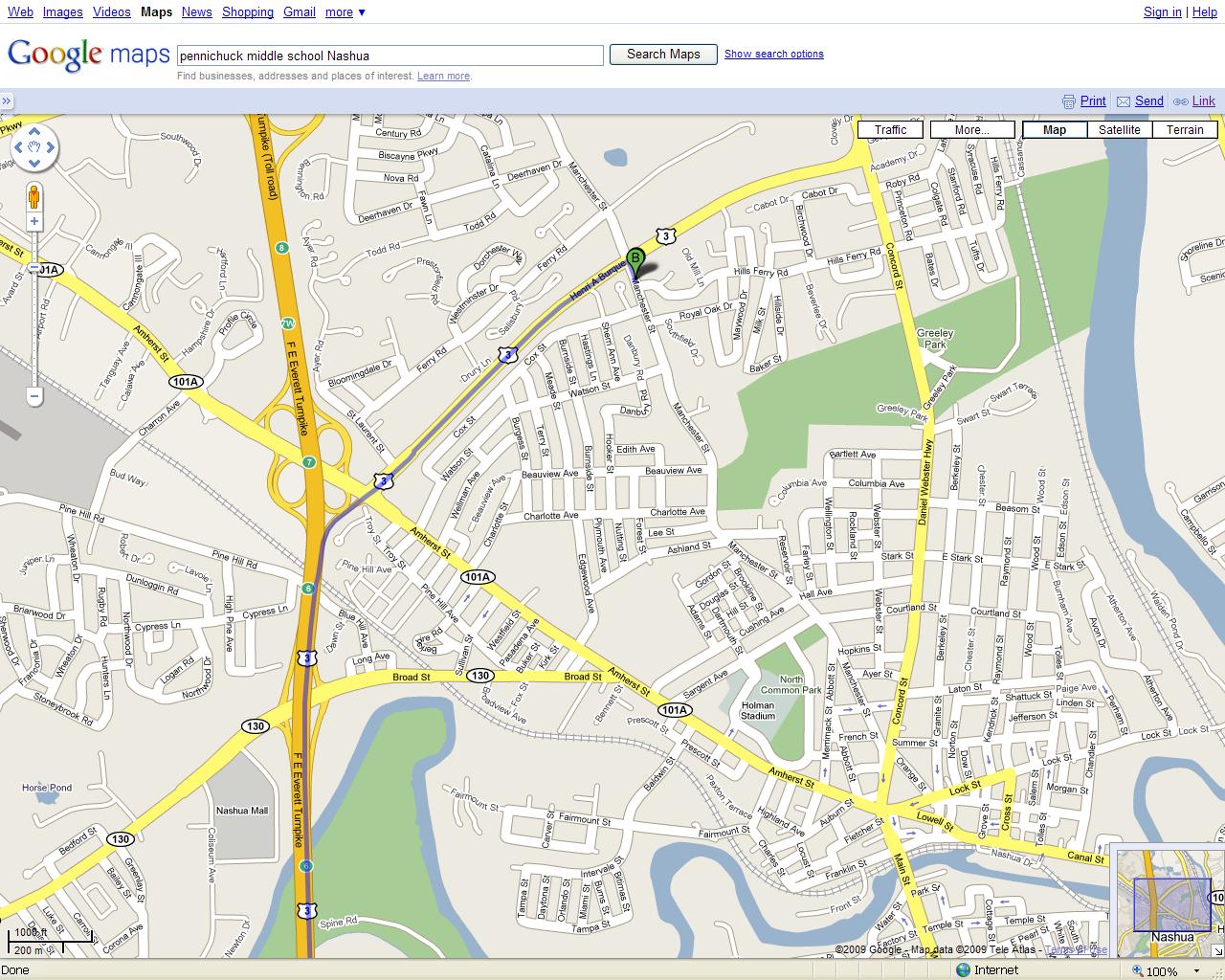Click the Sign in link

[1163, 11]
